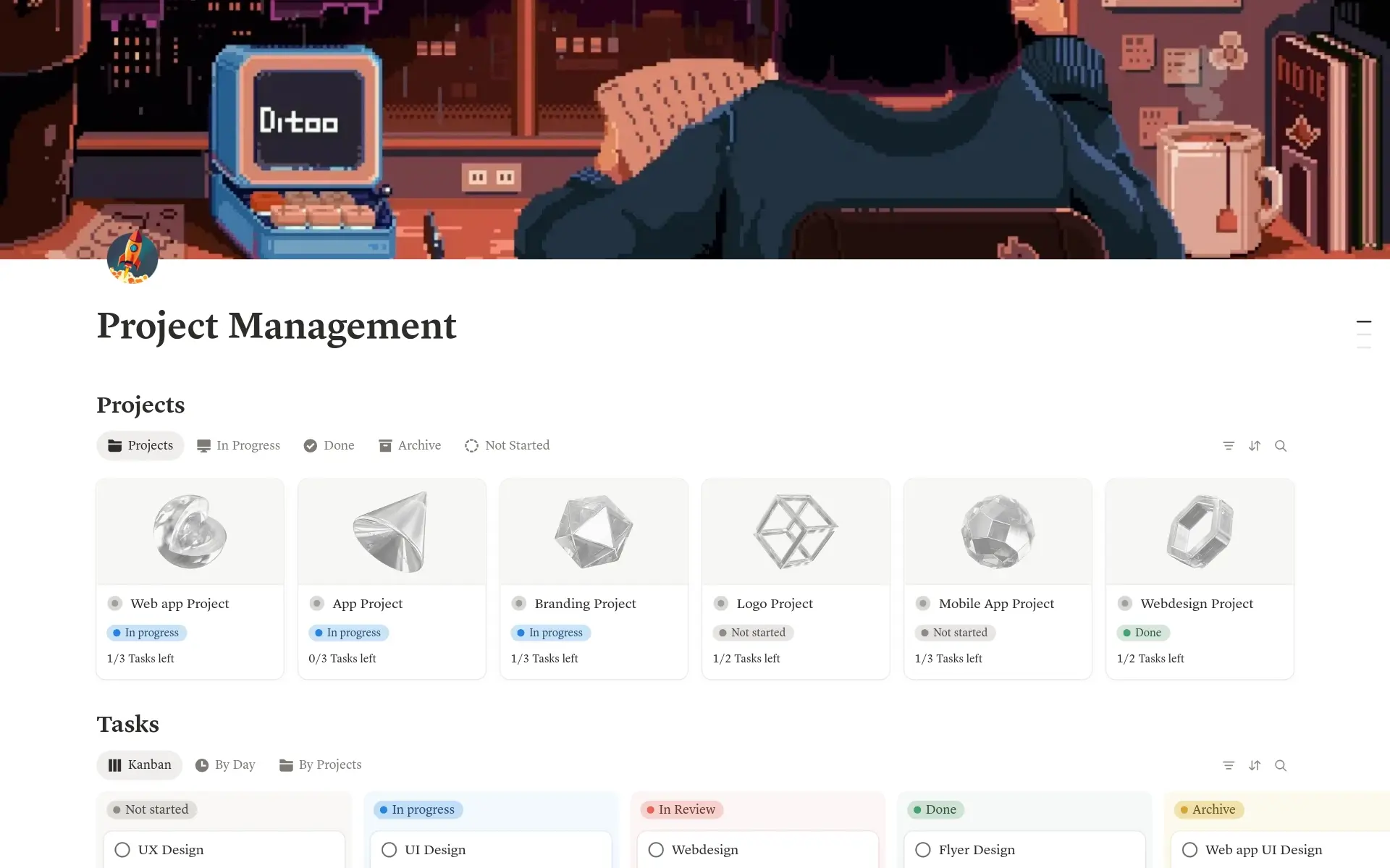
Task: Open the Webdesign Project title
Action: (1197, 604)
